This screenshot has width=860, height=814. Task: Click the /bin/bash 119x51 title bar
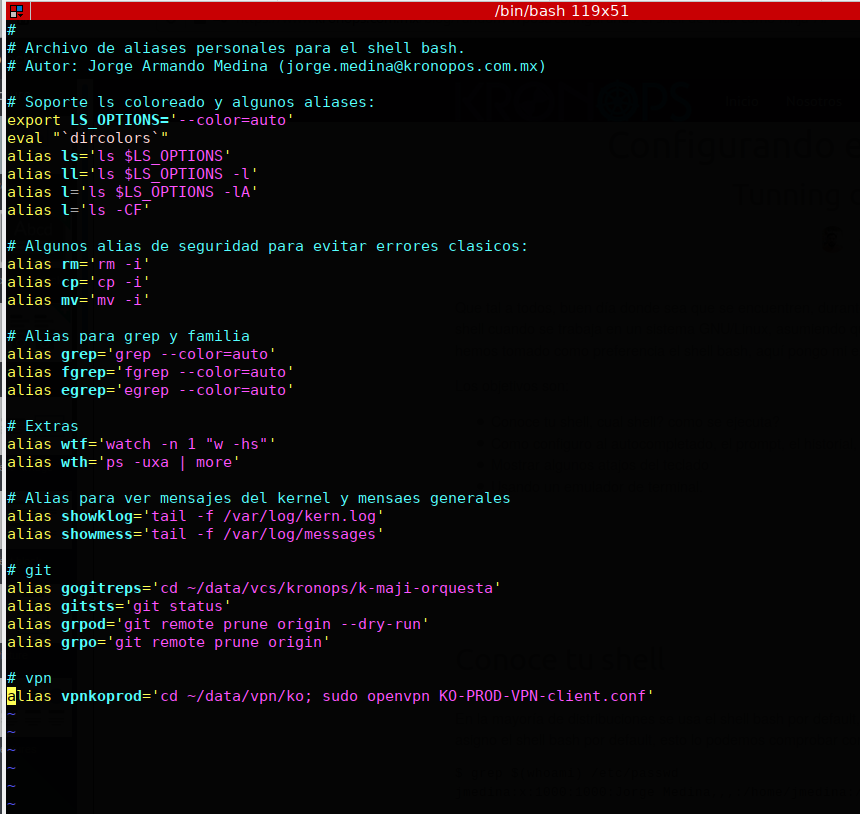point(560,11)
